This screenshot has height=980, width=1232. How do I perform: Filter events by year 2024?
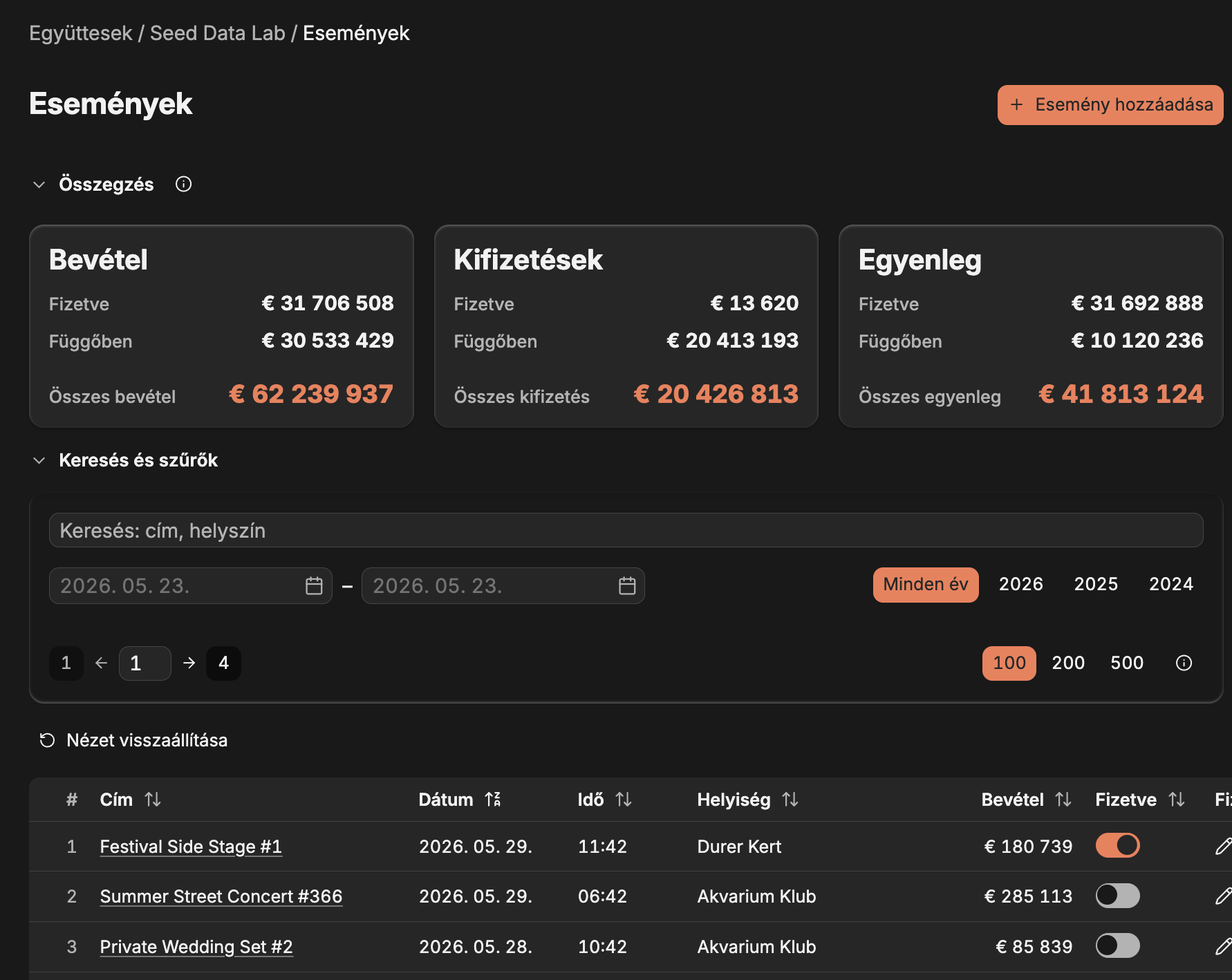[1171, 585]
